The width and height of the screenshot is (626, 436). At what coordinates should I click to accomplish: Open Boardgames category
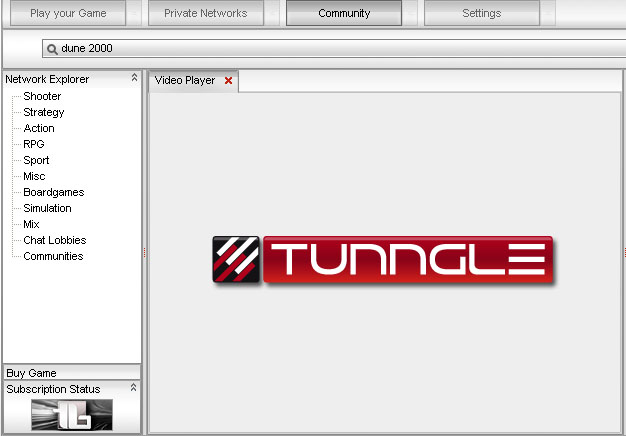(53, 192)
